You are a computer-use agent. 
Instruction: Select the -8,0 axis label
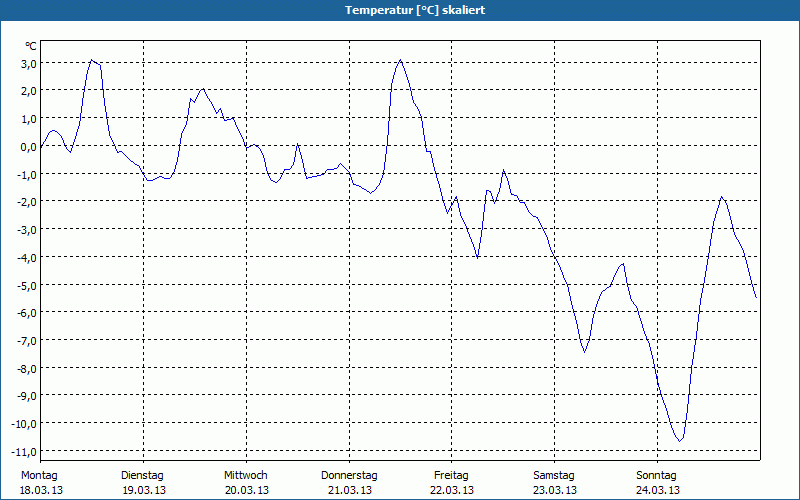coord(27,368)
